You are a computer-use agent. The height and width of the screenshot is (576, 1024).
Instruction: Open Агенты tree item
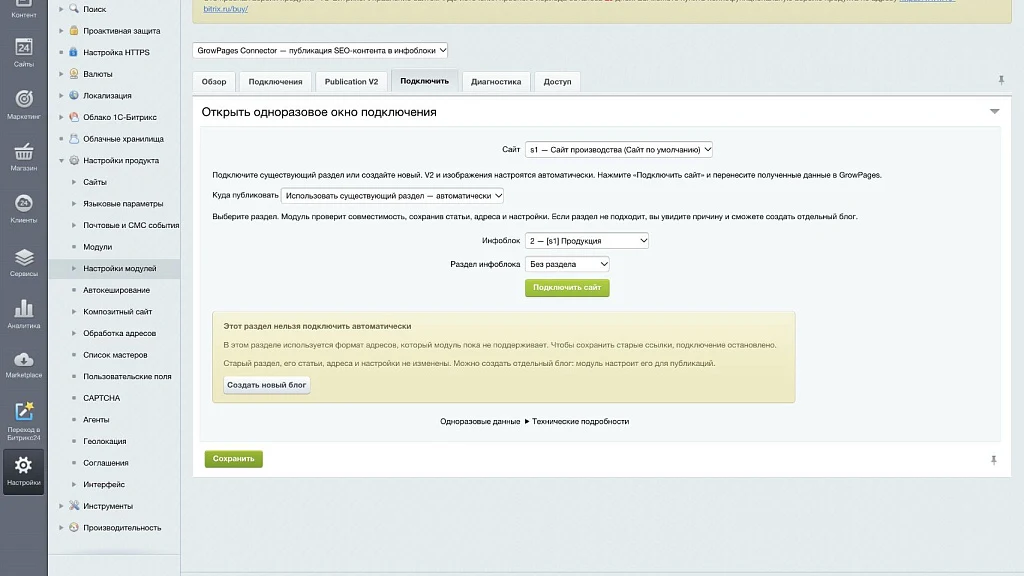(96, 419)
